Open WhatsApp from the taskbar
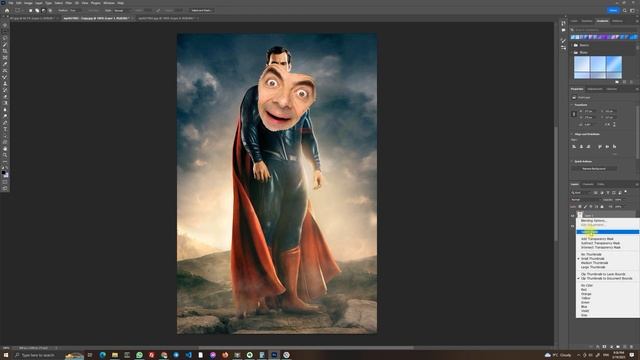 tap(139, 355)
